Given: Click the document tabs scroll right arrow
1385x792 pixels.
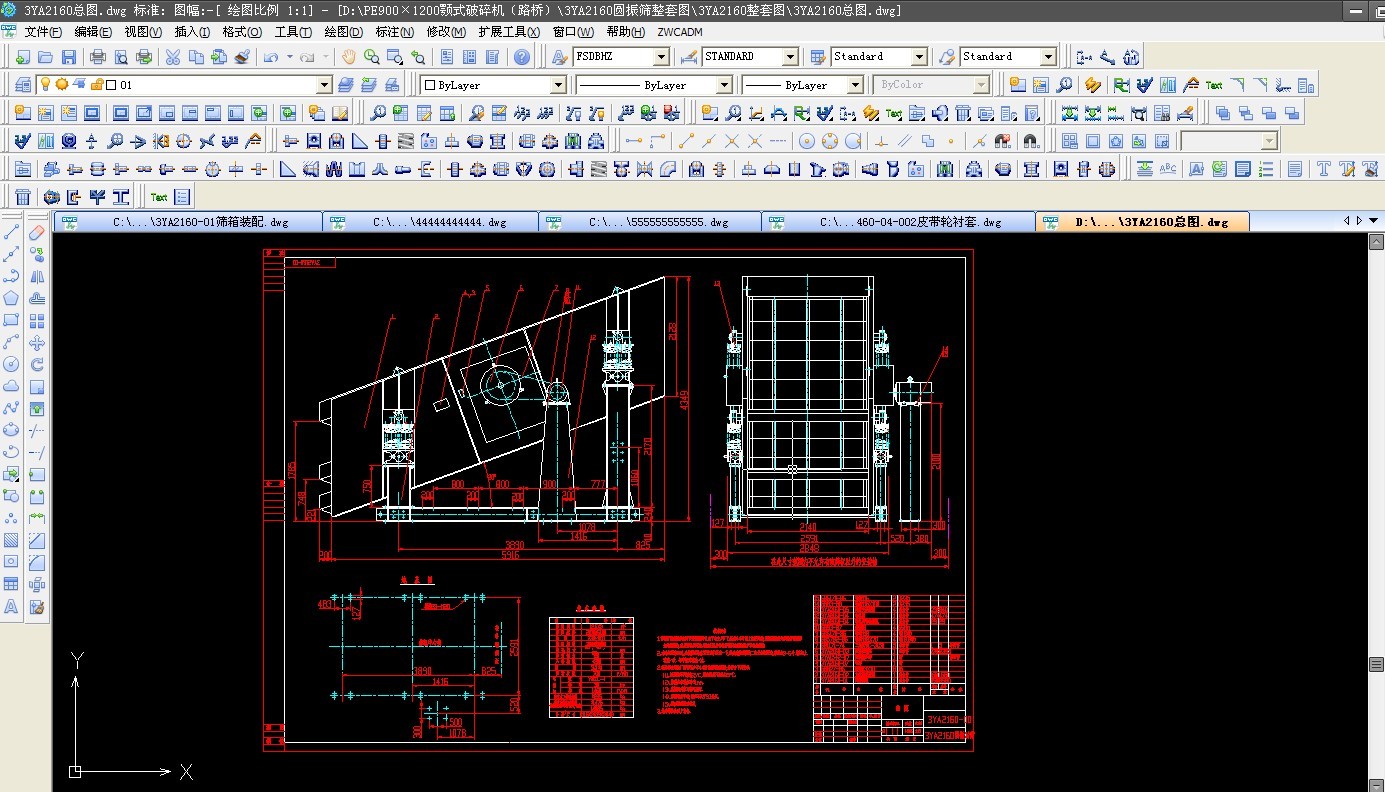Looking at the screenshot, I should [1359, 221].
